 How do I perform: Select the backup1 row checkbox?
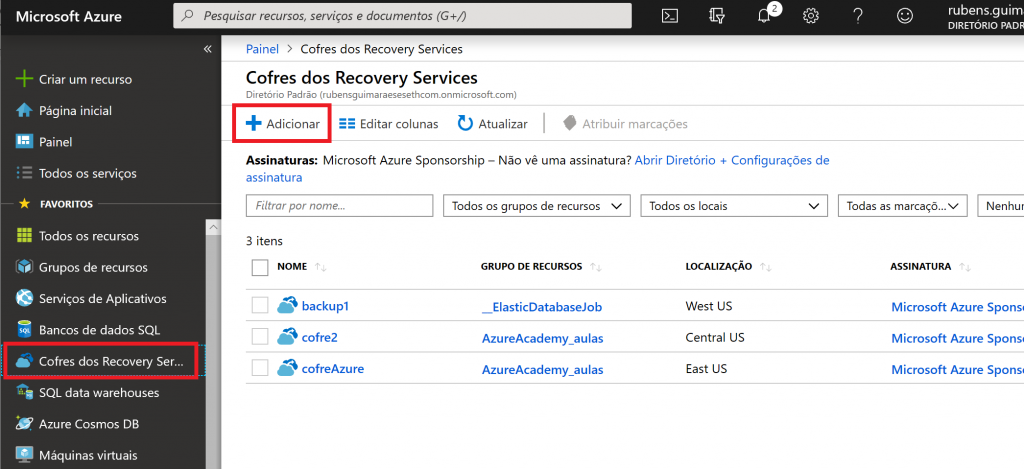[x=260, y=305]
